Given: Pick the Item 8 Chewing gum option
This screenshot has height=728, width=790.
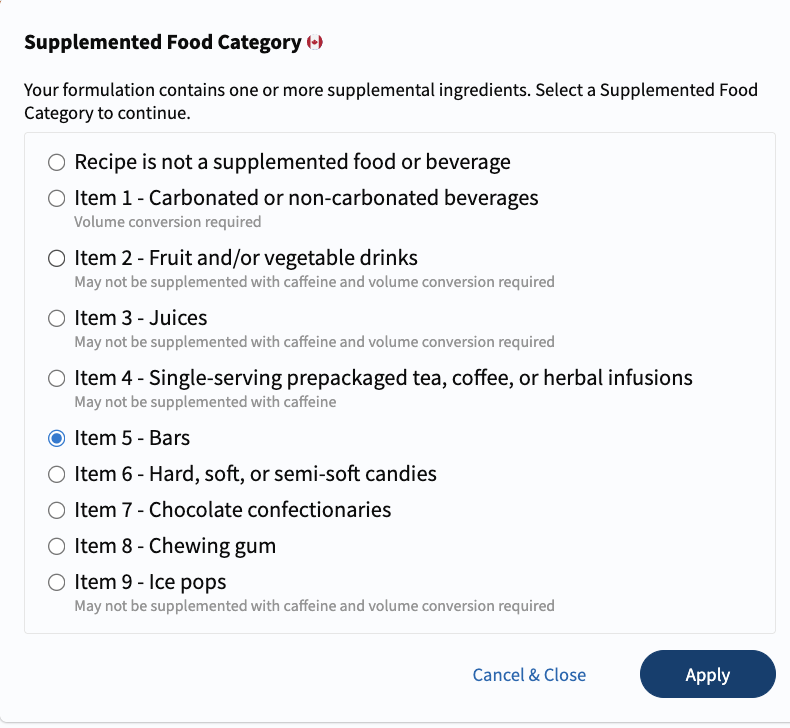Looking at the screenshot, I should click(x=56, y=546).
